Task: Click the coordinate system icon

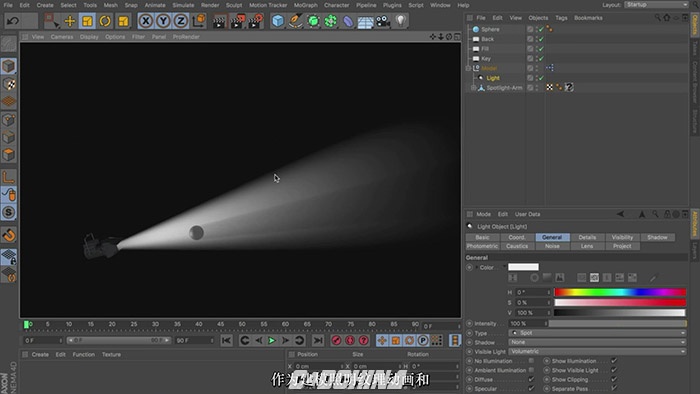Action: tap(199, 21)
